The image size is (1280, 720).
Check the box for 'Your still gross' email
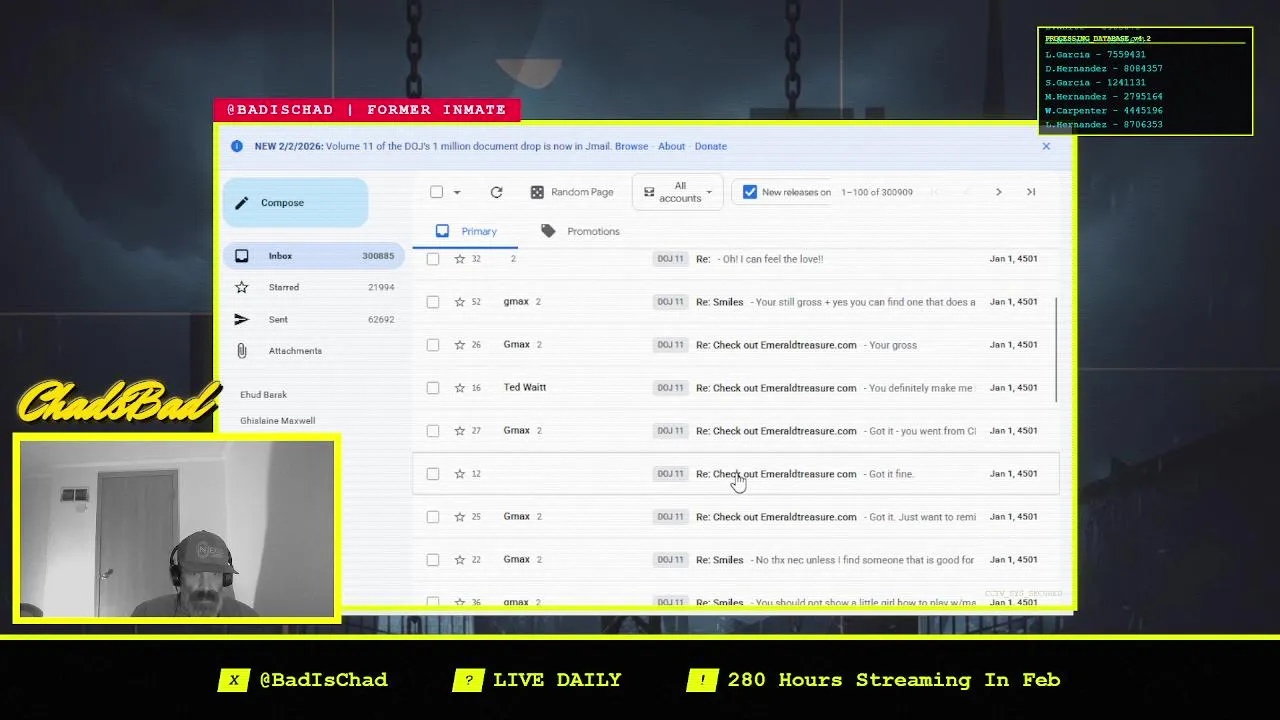433,302
